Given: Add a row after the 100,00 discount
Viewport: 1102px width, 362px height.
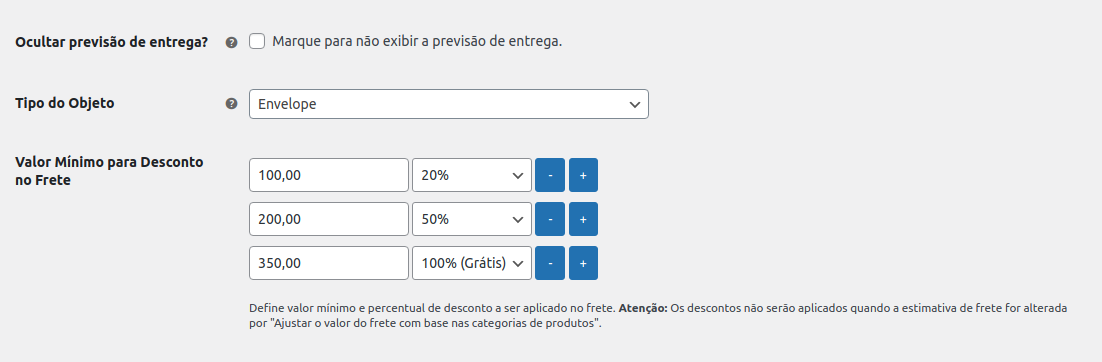Looking at the screenshot, I should pos(583,175).
